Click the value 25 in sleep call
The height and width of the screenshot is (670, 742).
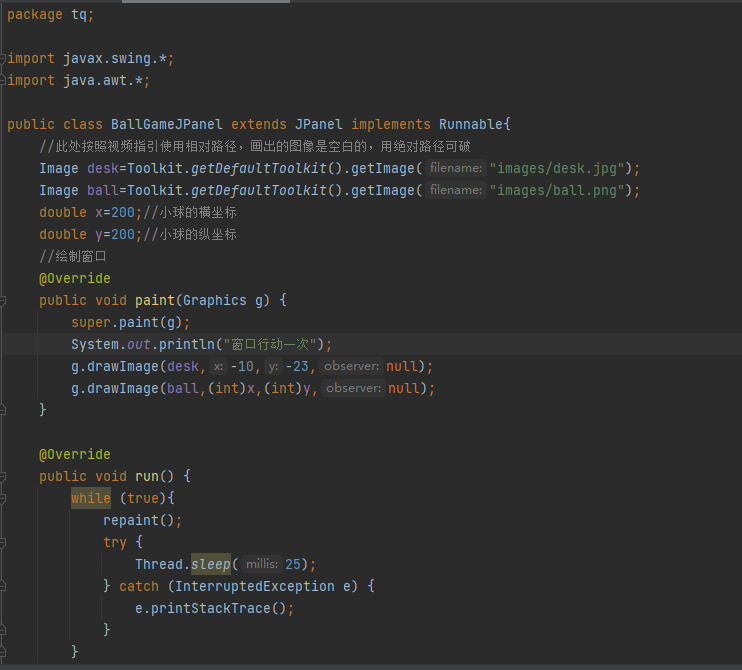293,564
